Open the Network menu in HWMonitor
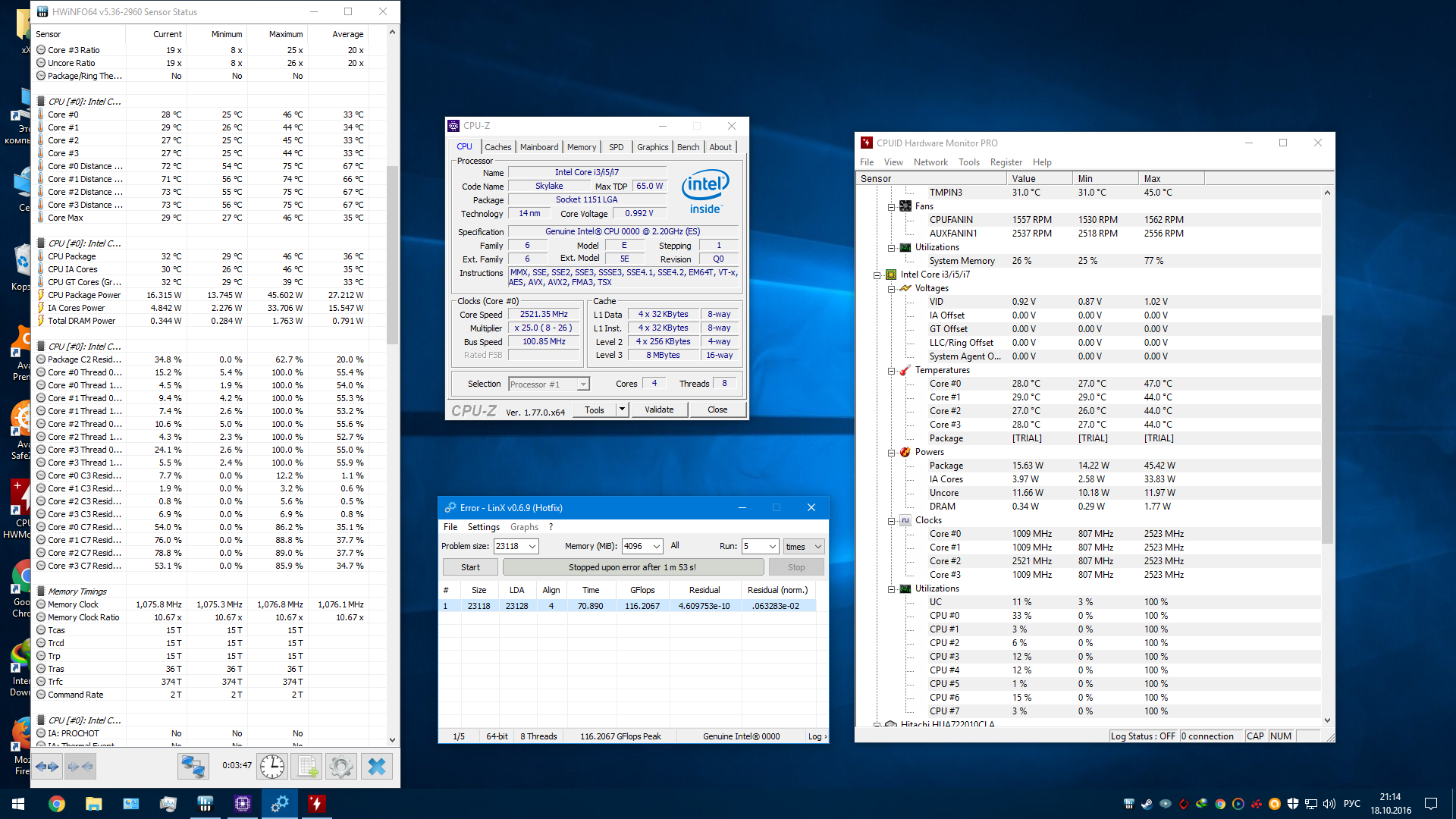 930,162
